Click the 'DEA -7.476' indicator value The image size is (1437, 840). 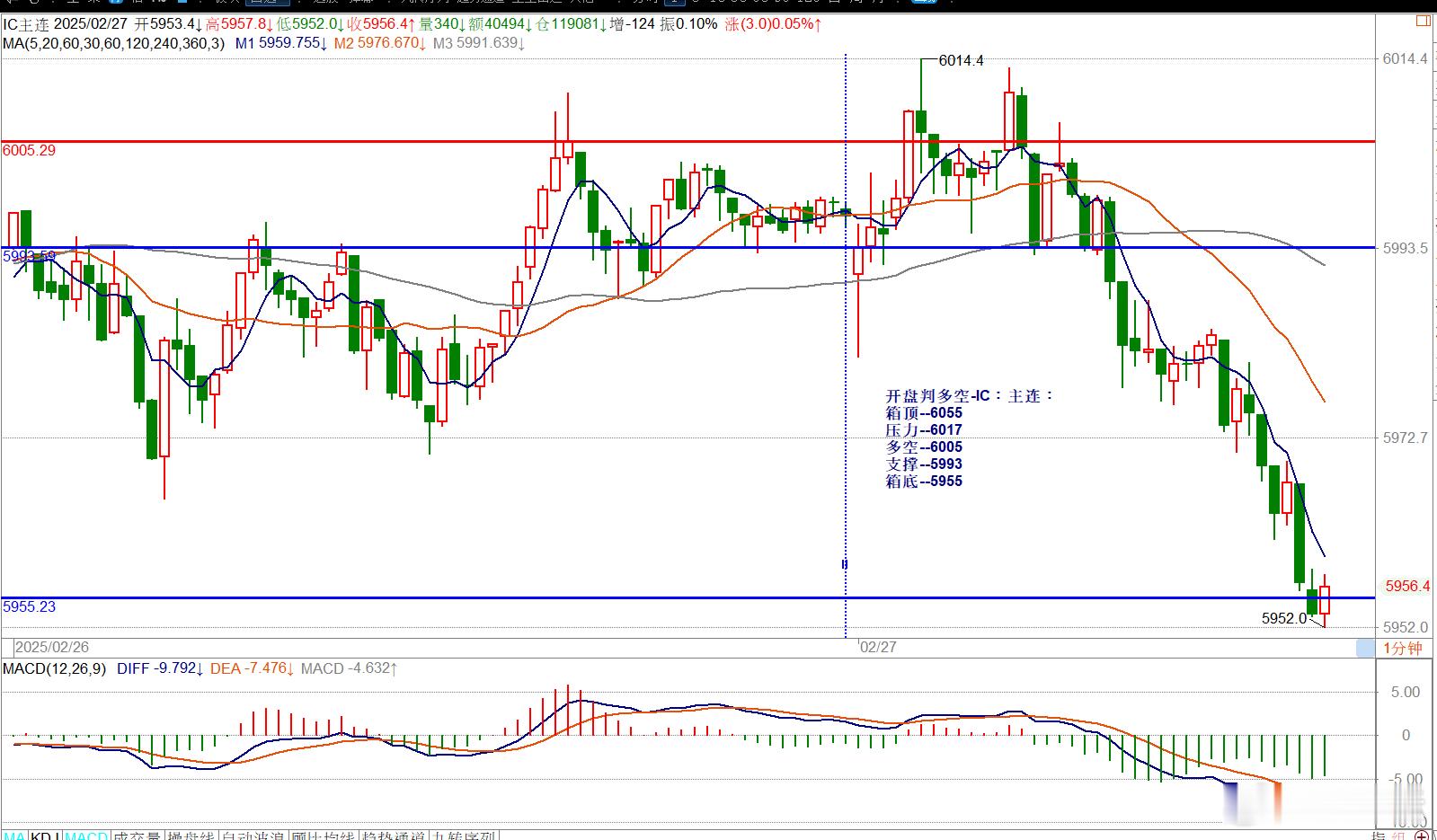[x=252, y=668]
